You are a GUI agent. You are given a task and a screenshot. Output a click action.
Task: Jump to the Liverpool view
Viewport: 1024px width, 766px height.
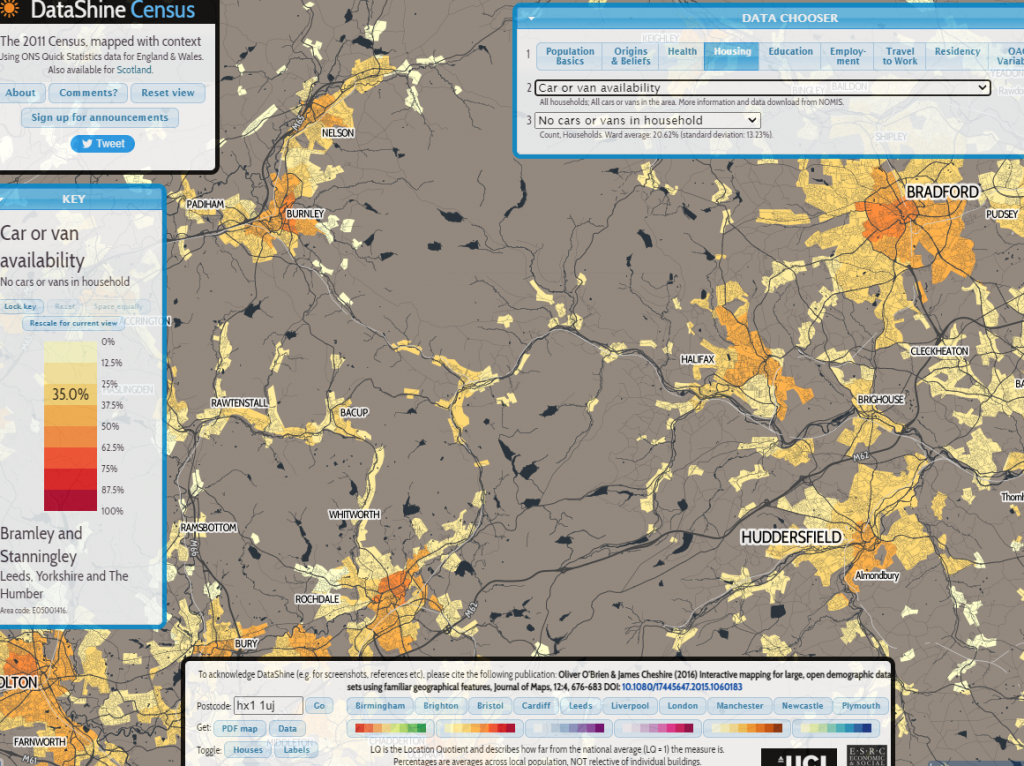click(630, 706)
